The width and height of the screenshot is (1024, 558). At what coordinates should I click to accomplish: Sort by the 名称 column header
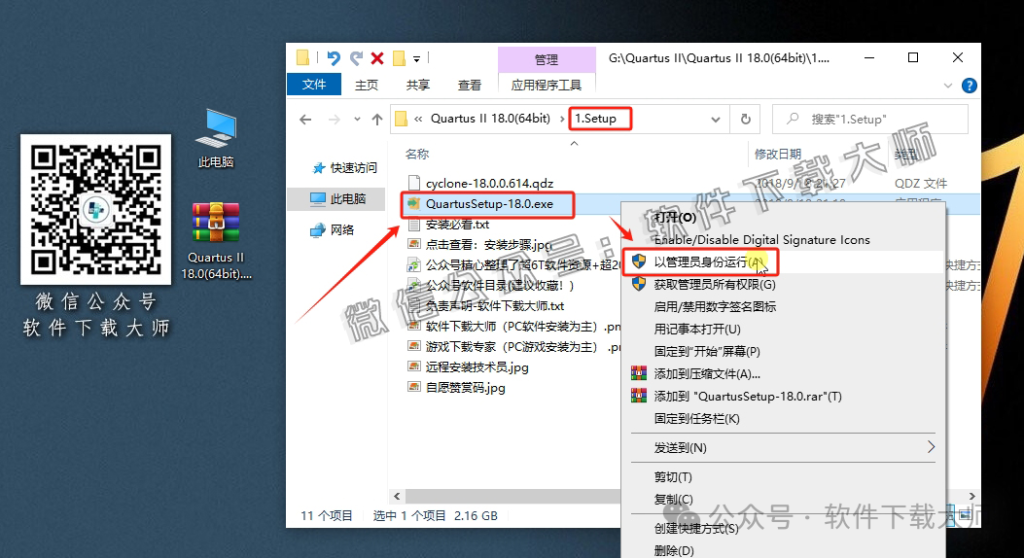click(417, 154)
